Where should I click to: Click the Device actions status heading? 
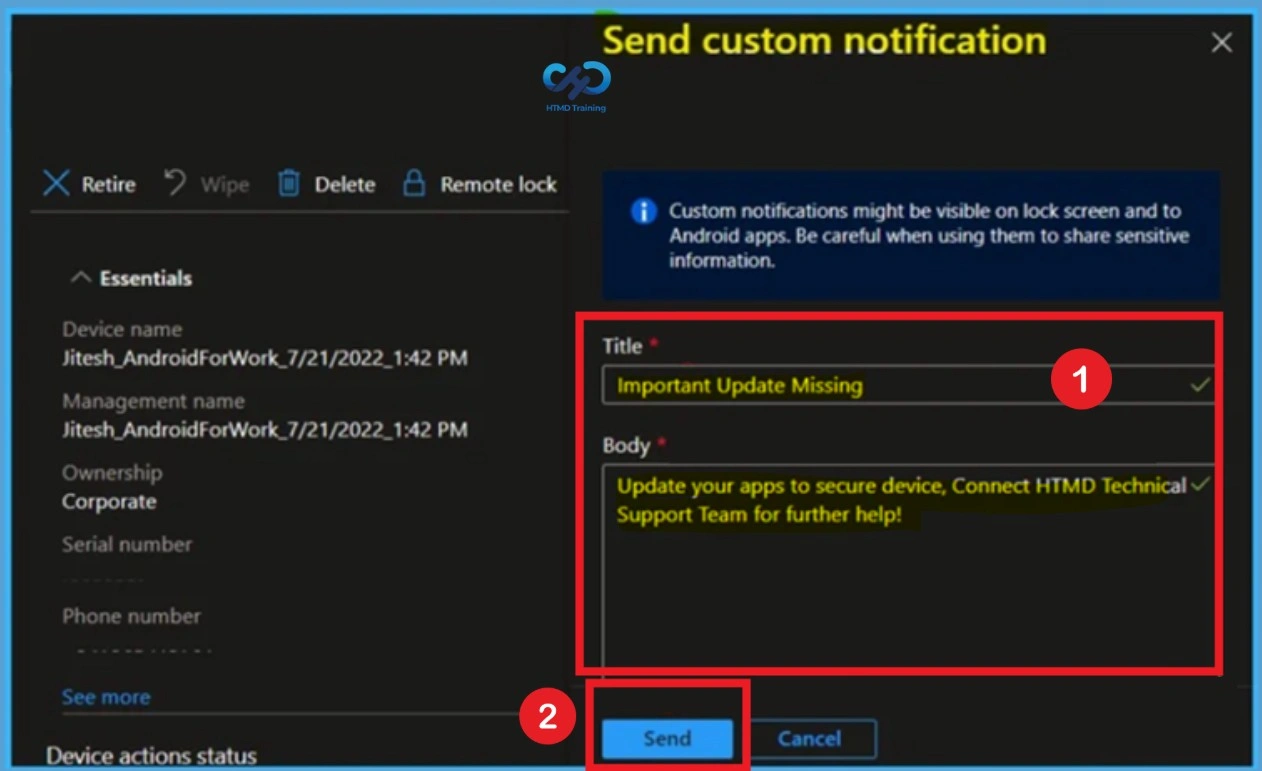click(x=152, y=755)
